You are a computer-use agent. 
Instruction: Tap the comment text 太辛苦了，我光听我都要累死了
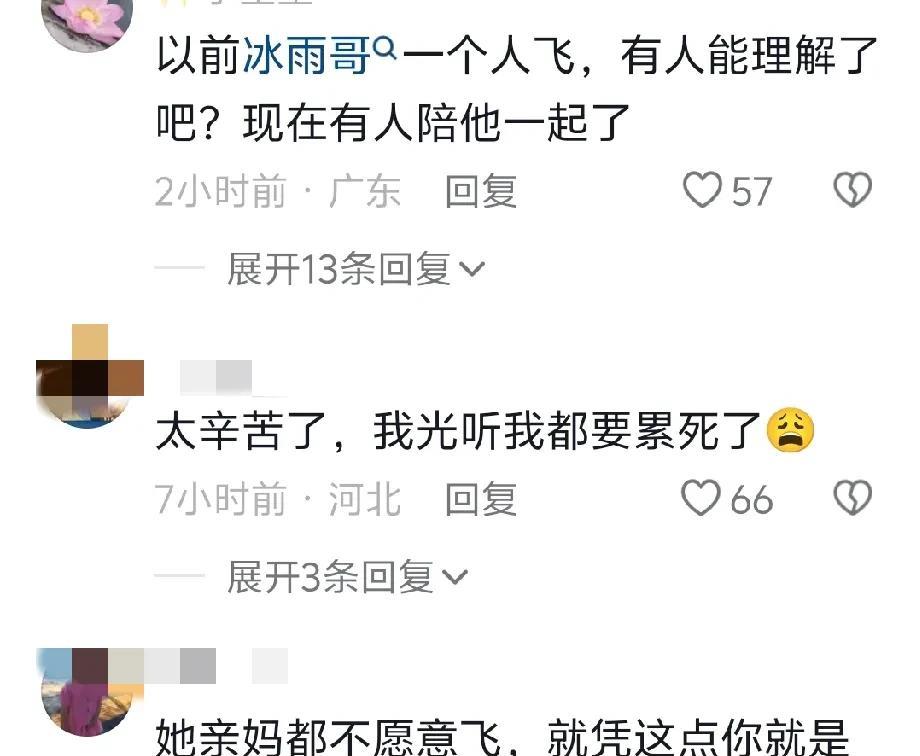(459, 431)
